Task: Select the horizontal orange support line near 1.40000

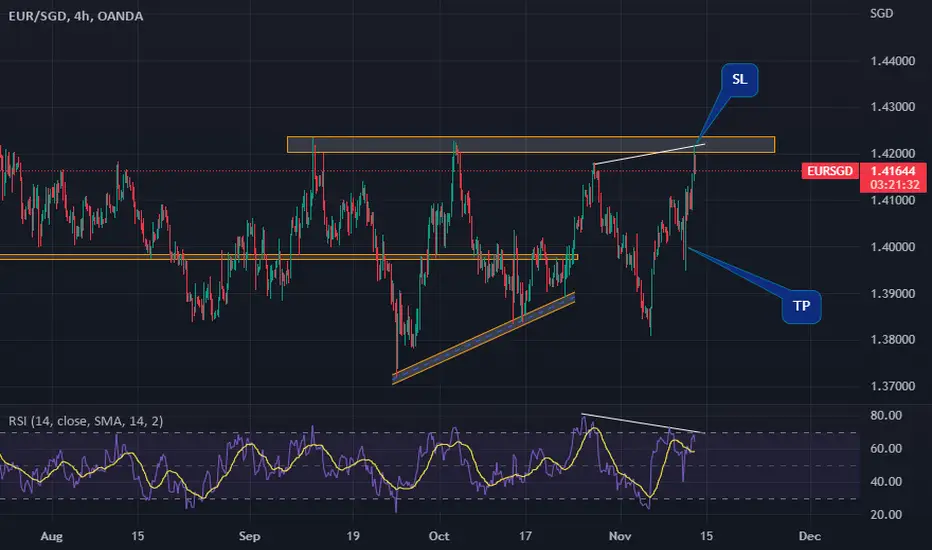Action: [289, 257]
